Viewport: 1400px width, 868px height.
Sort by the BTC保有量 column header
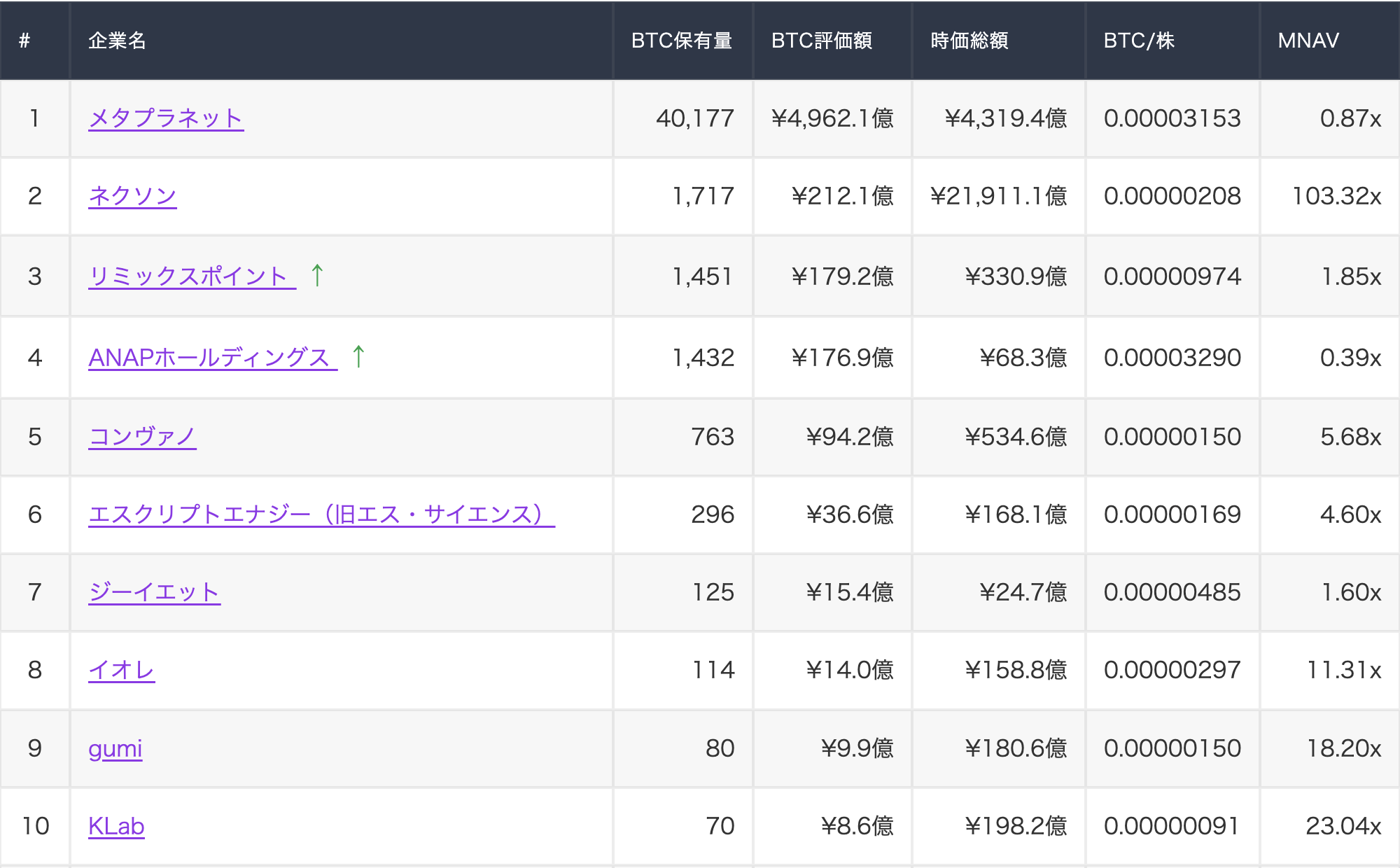[682, 41]
